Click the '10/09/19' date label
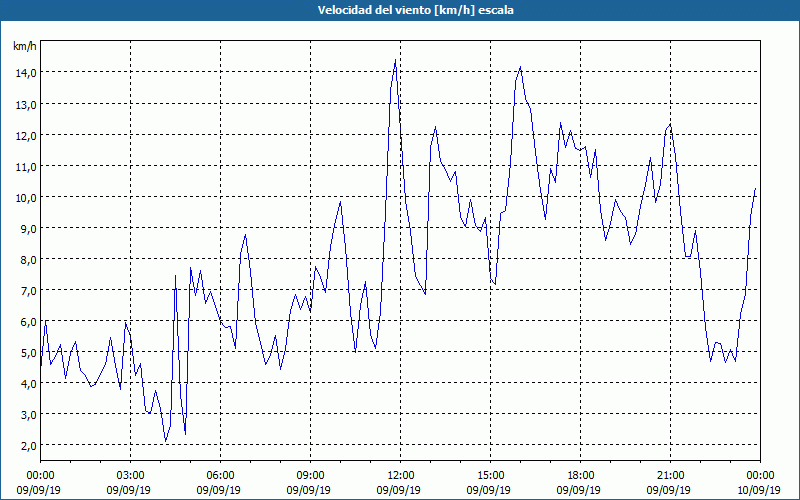The height and width of the screenshot is (500, 800). tap(758, 490)
